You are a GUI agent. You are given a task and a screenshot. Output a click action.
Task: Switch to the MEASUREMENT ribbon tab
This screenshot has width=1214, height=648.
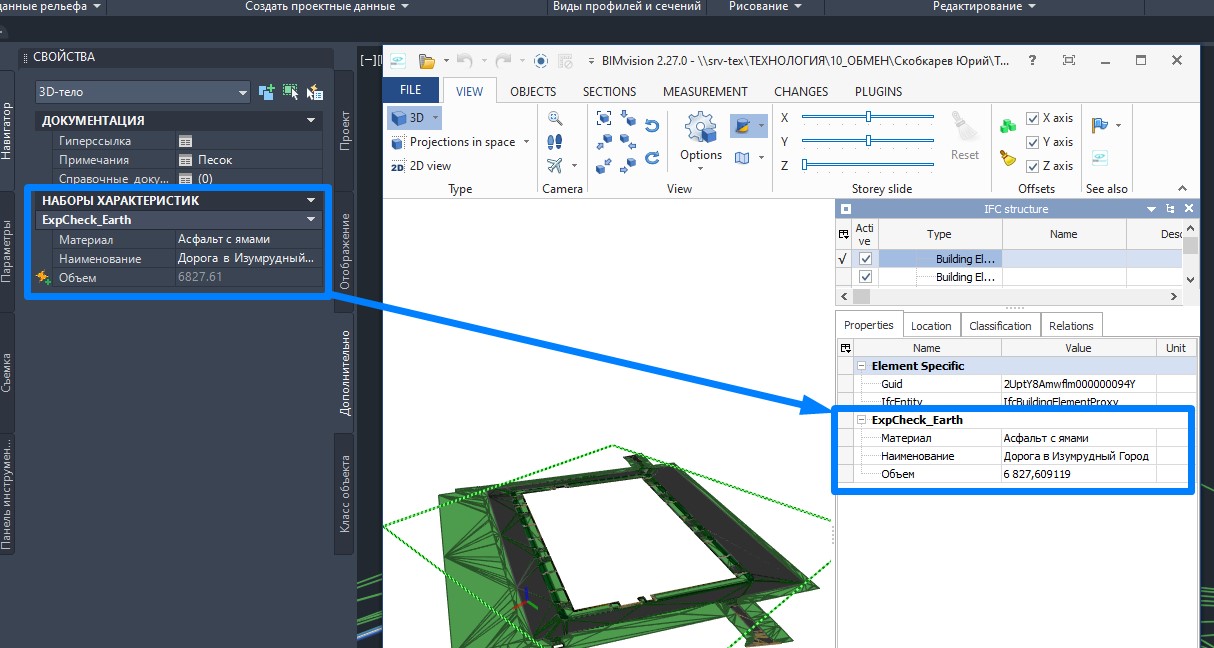pyautogui.click(x=705, y=91)
